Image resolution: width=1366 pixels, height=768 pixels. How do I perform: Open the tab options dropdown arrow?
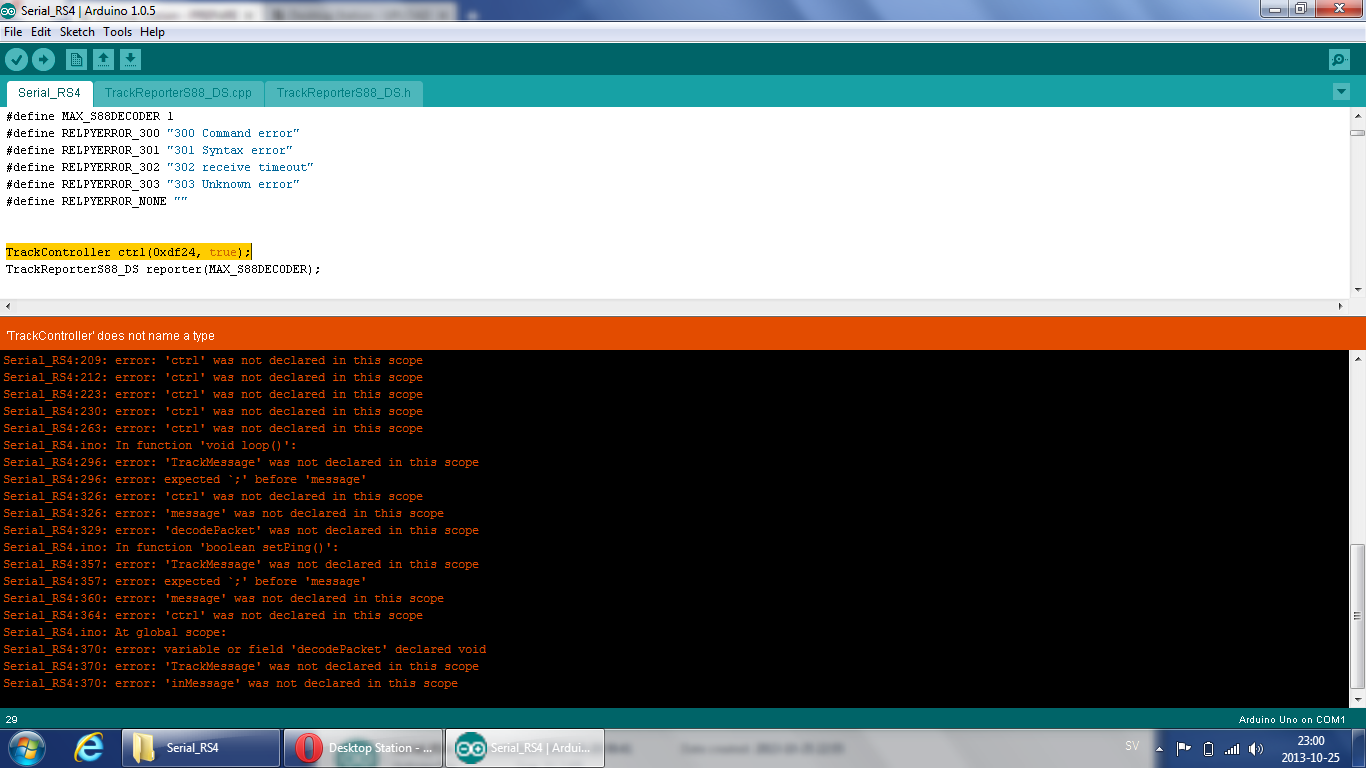pos(1341,92)
